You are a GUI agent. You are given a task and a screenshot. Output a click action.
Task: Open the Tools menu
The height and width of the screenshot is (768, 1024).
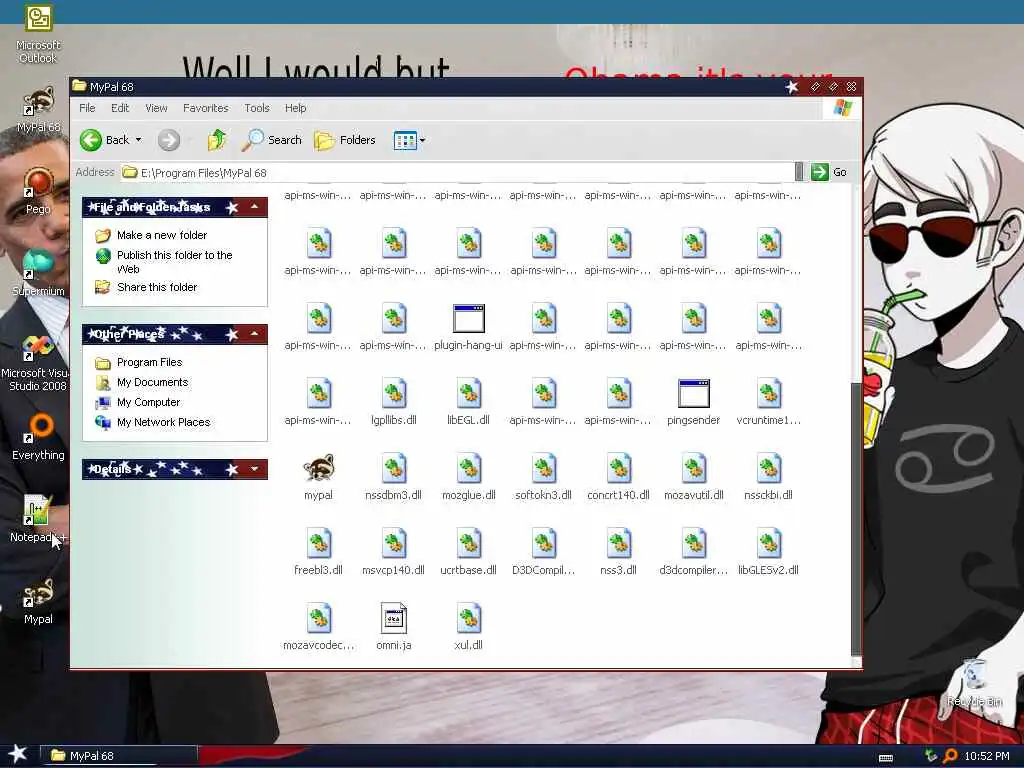pos(257,108)
